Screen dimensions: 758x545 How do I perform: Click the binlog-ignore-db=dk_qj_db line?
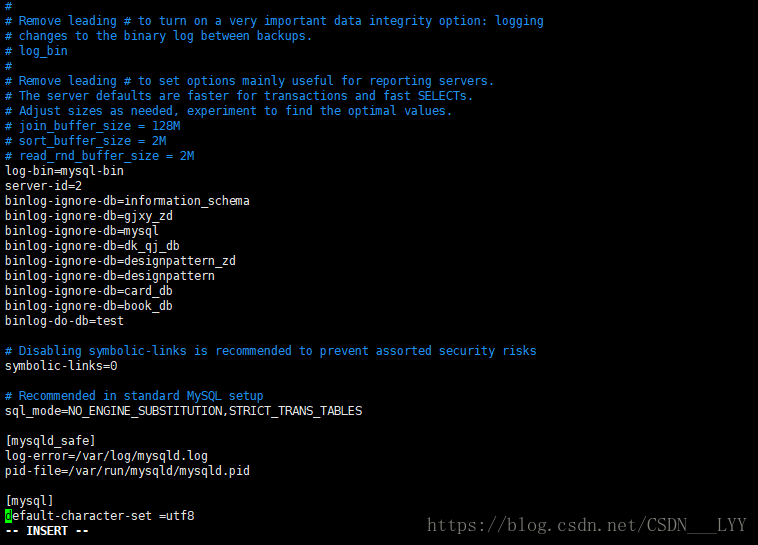click(x=92, y=246)
